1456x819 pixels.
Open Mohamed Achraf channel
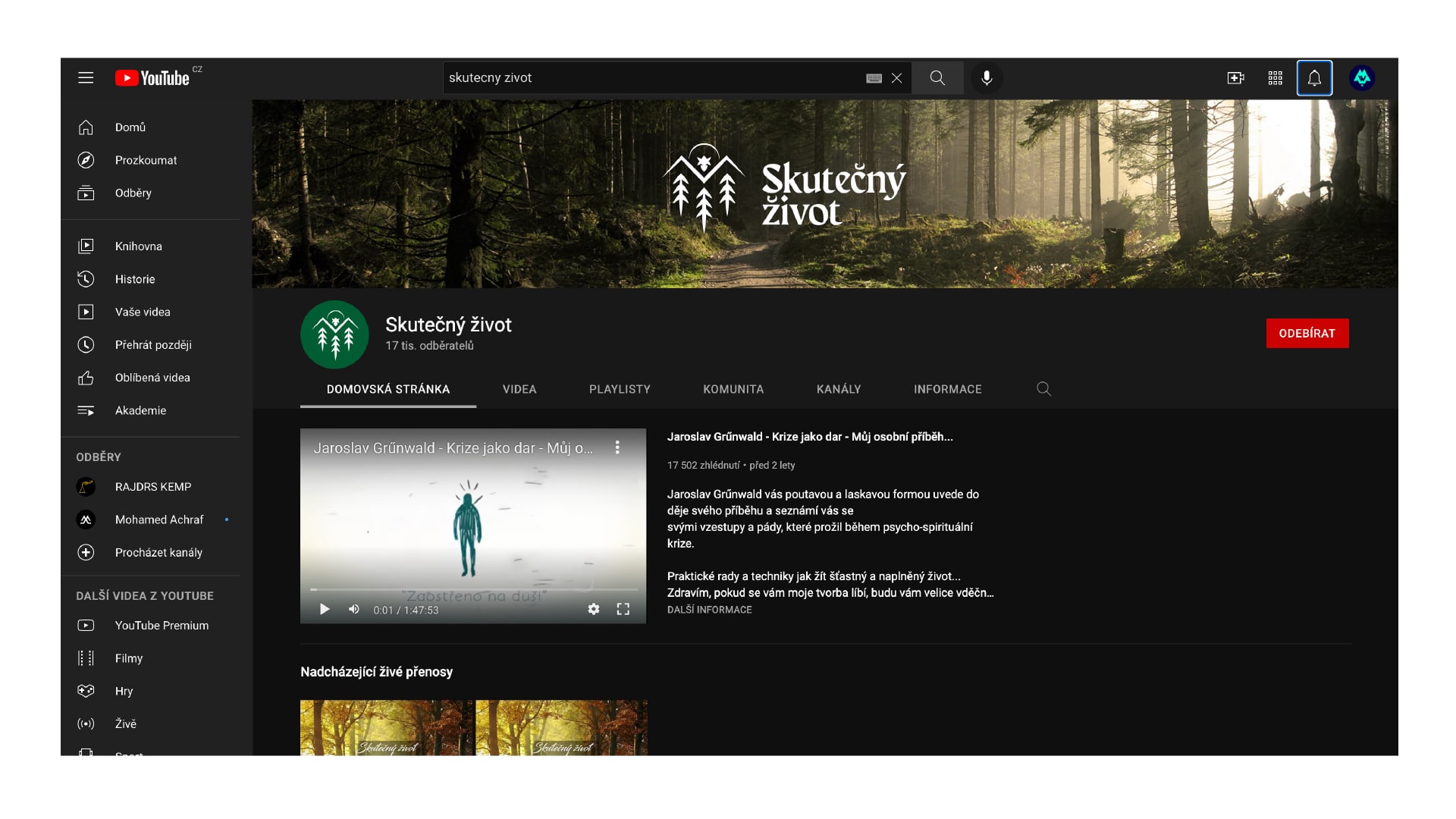coord(152,519)
